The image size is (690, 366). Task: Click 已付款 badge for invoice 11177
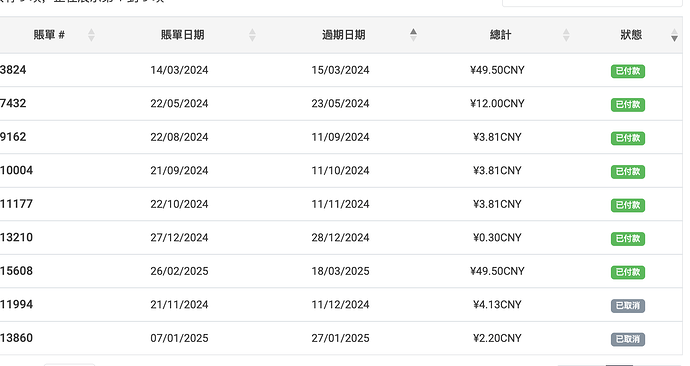(628, 205)
